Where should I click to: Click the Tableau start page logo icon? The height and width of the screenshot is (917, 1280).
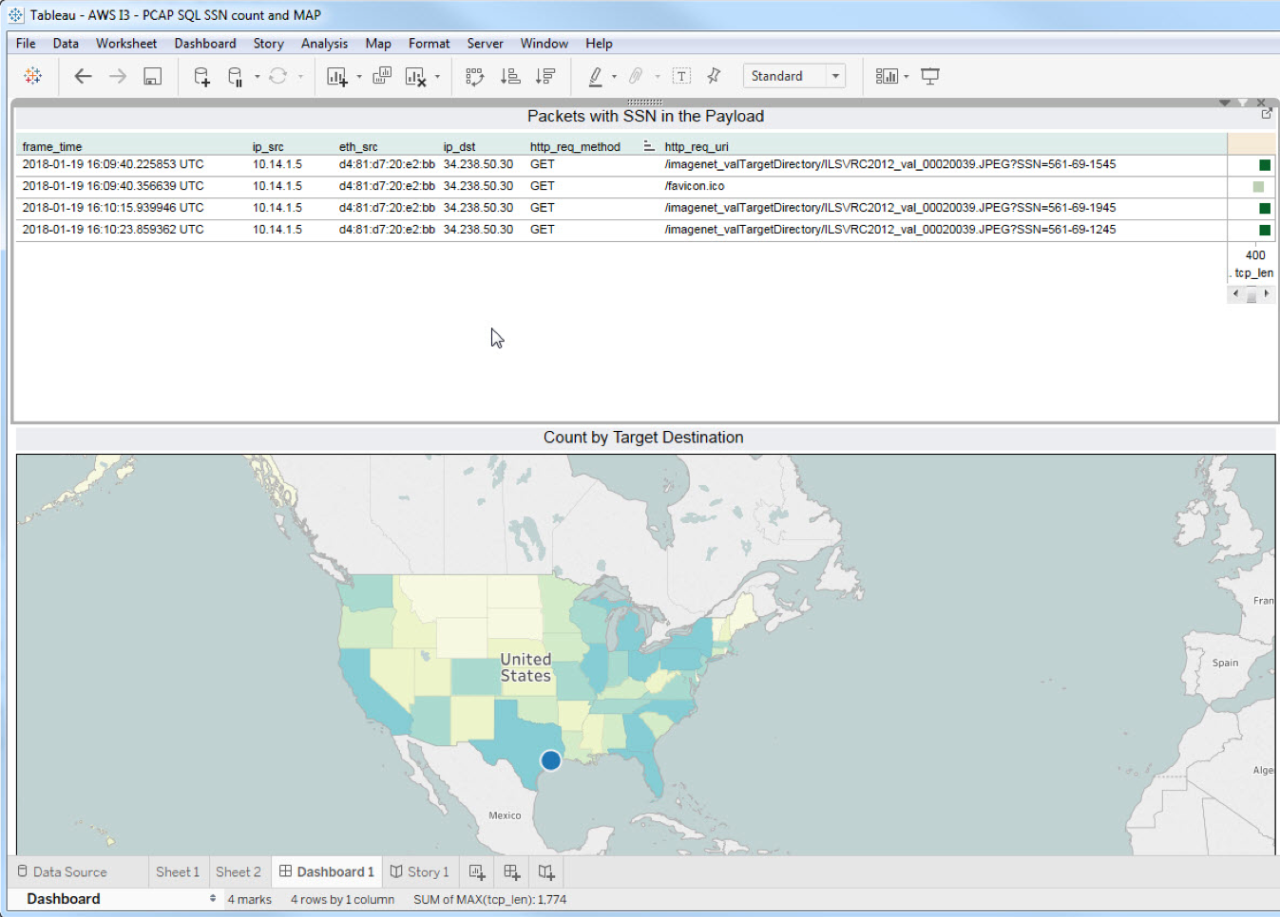[x=33, y=76]
